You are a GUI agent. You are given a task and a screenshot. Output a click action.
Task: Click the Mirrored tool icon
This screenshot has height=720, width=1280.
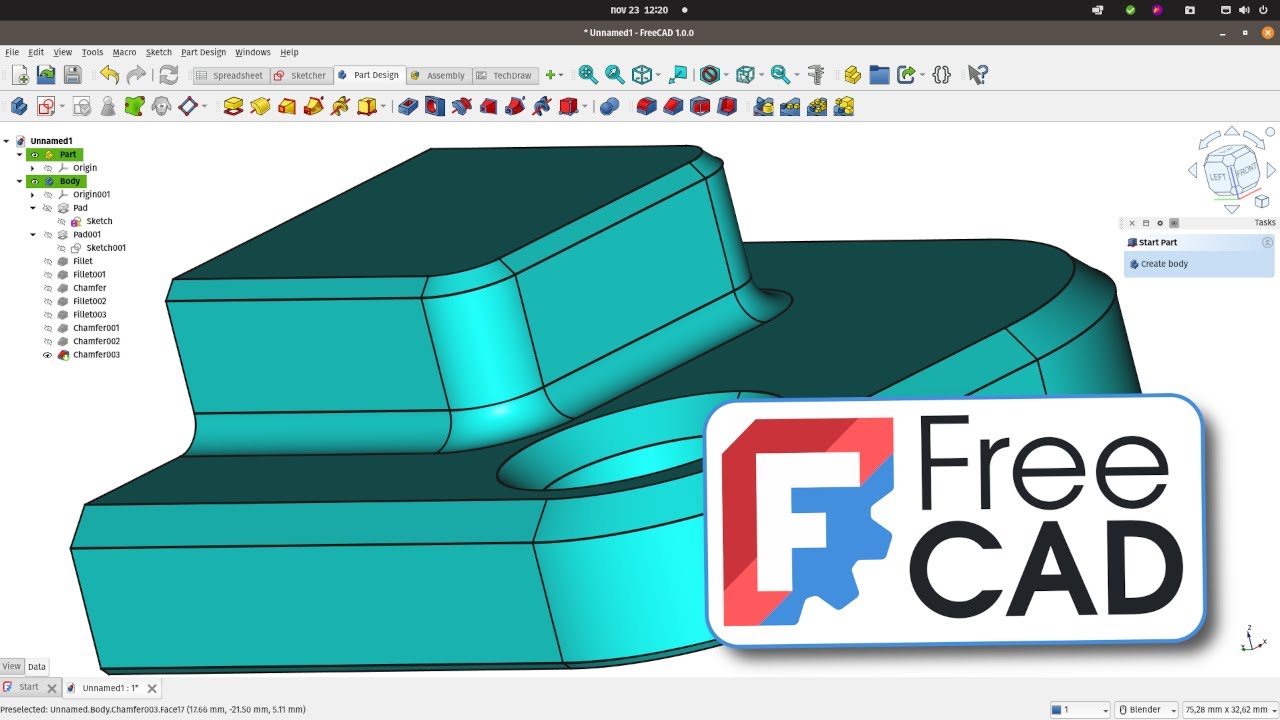coord(764,106)
